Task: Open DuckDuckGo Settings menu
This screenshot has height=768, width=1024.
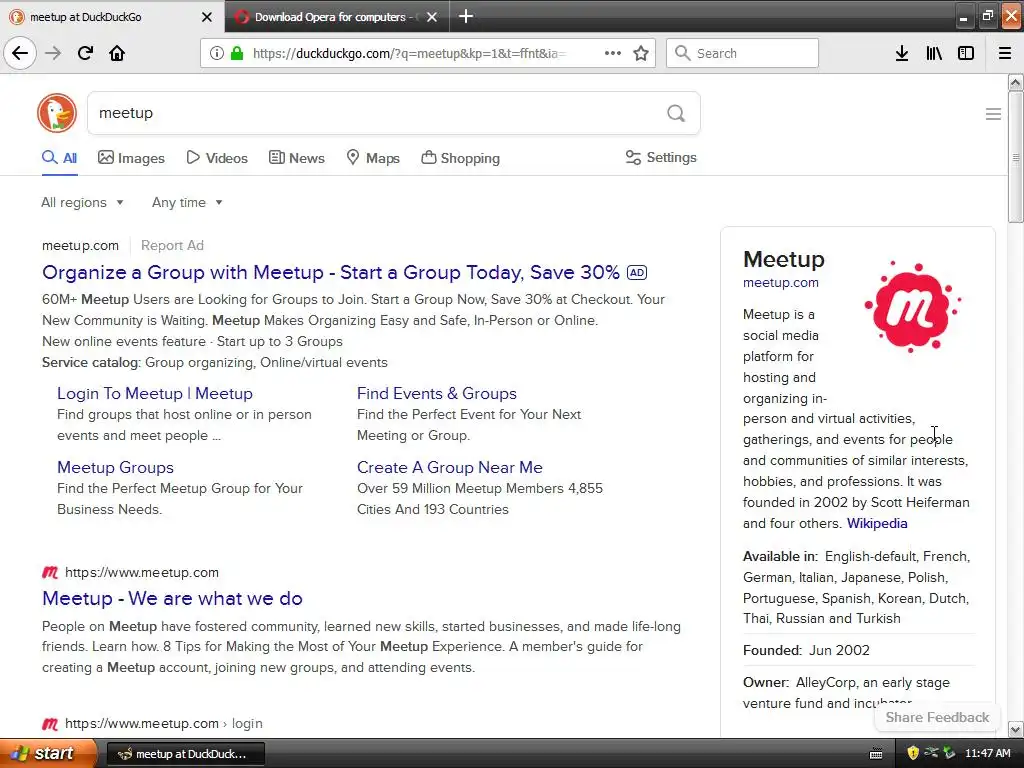Action: click(661, 157)
